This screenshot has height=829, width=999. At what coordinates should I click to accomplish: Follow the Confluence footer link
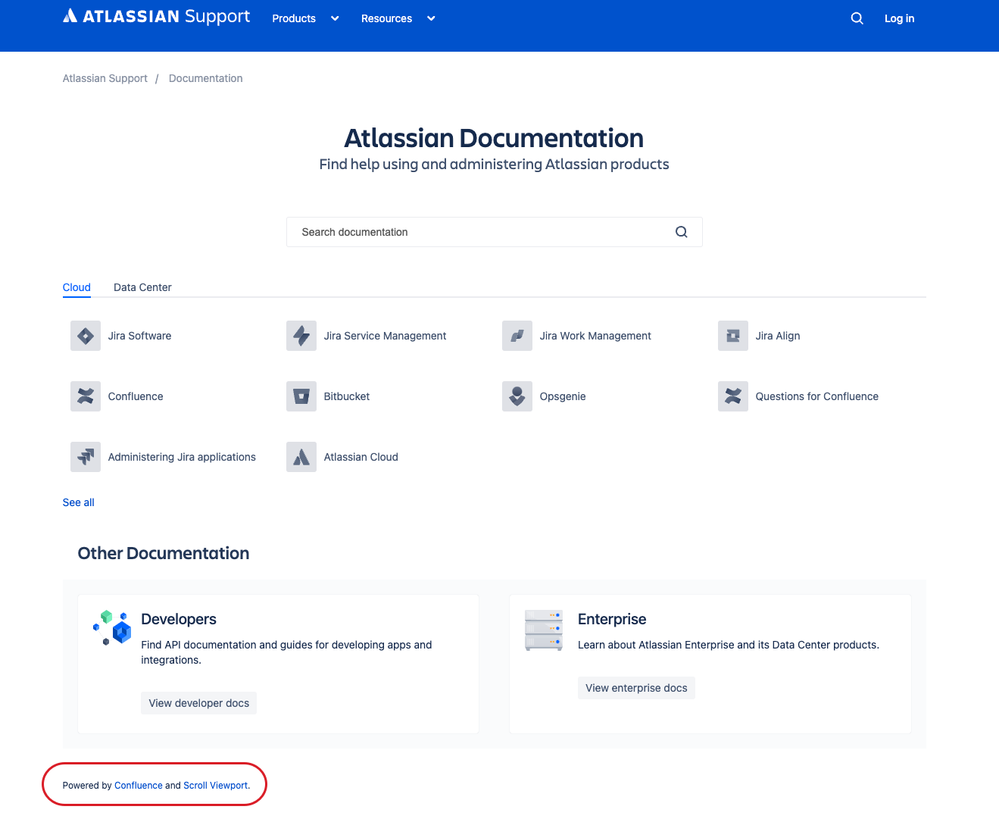(138, 786)
